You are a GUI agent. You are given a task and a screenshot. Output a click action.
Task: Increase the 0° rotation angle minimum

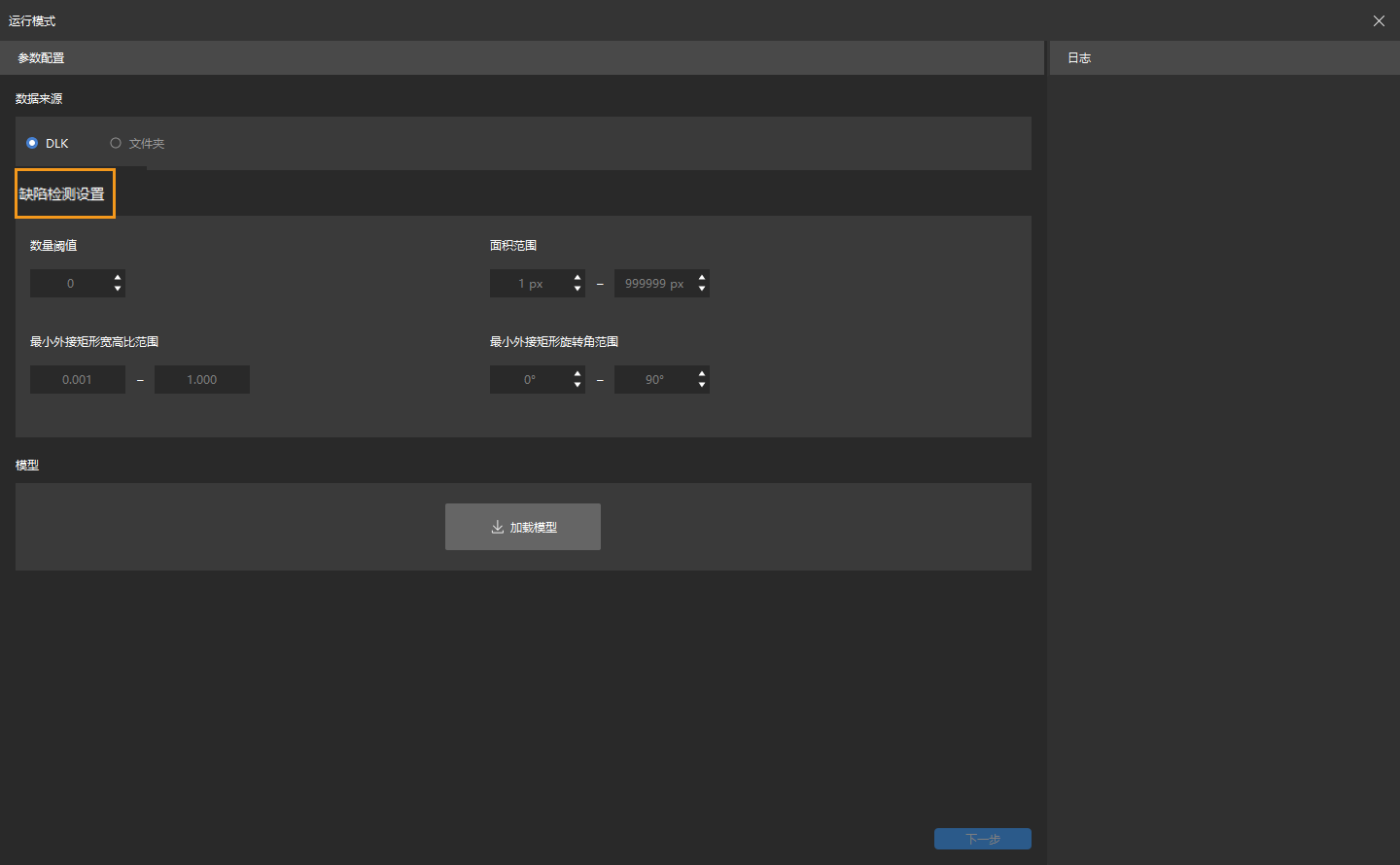tap(577, 374)
